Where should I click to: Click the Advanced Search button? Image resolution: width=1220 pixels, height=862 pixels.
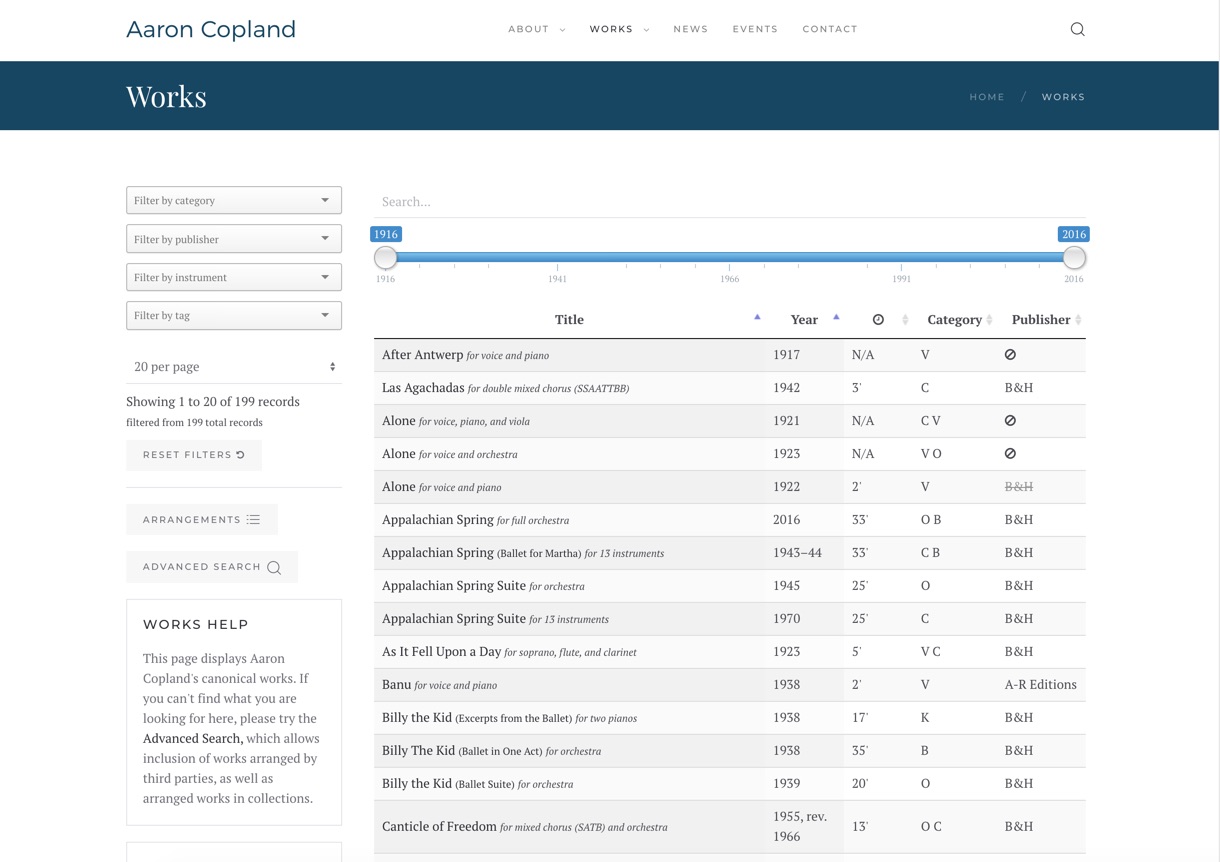click(x=212, y=567)
